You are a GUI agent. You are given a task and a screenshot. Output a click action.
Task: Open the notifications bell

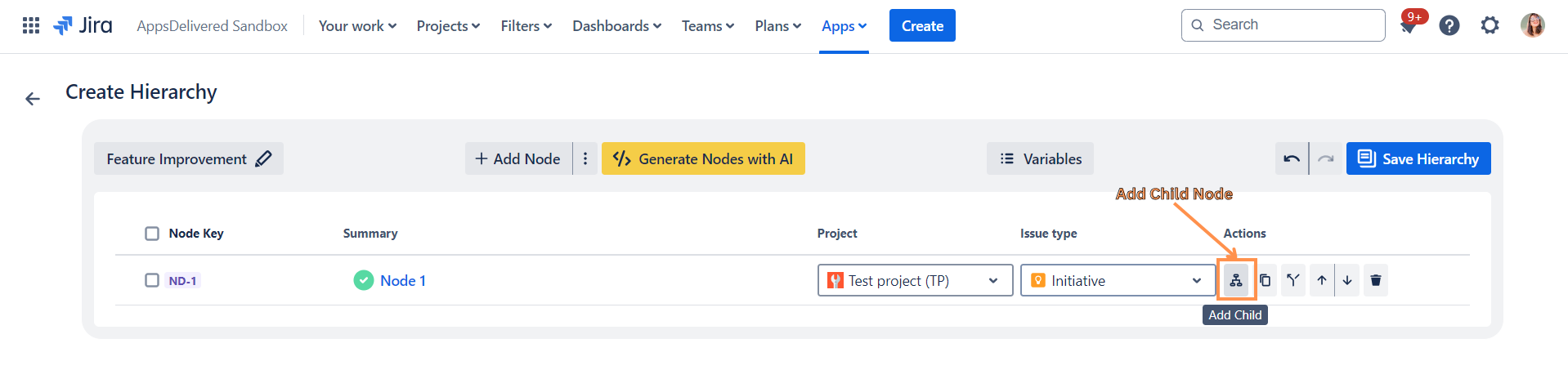[x=1408, y=26]
